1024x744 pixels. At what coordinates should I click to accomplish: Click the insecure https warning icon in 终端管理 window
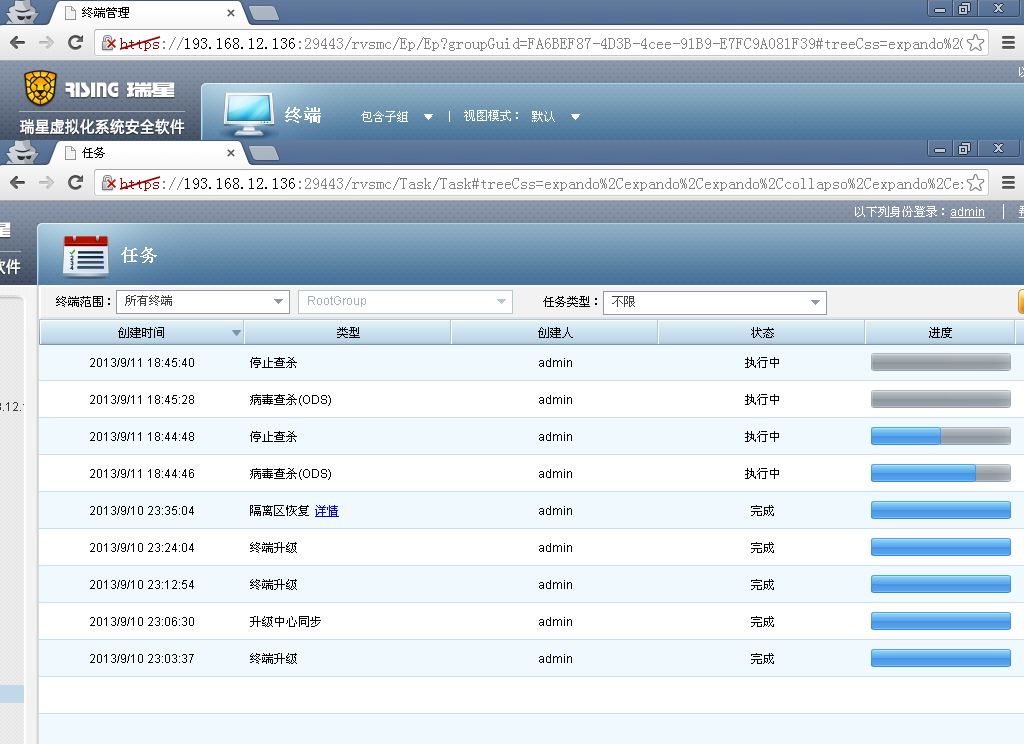(x=109, y=43)
